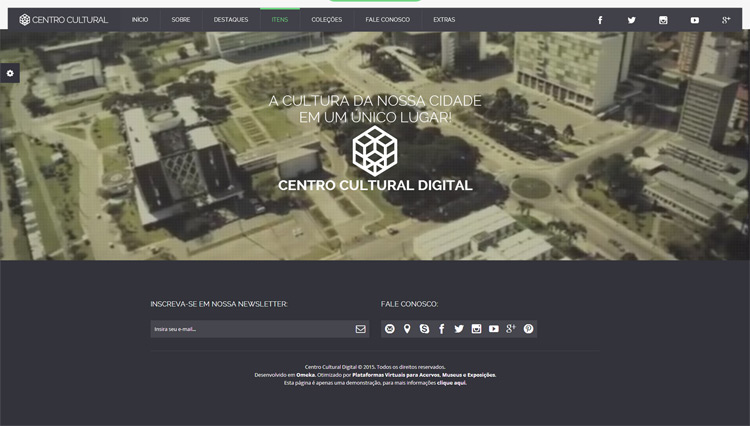Open the settings gear on left edge
The image size is (750, 426).
(10, 74)
